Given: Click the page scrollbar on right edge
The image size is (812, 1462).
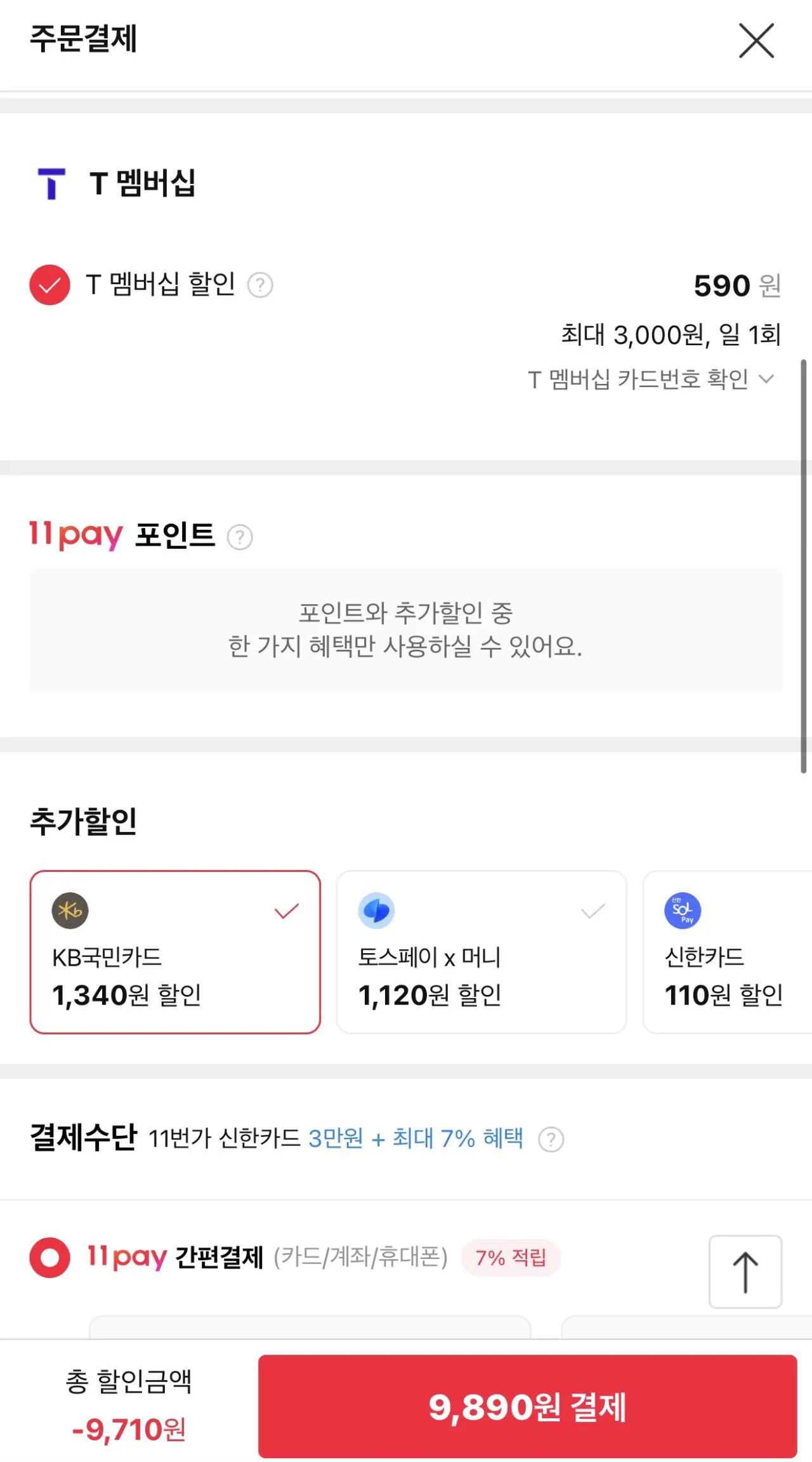Looking at the screenshot, I should click(803, 565).
